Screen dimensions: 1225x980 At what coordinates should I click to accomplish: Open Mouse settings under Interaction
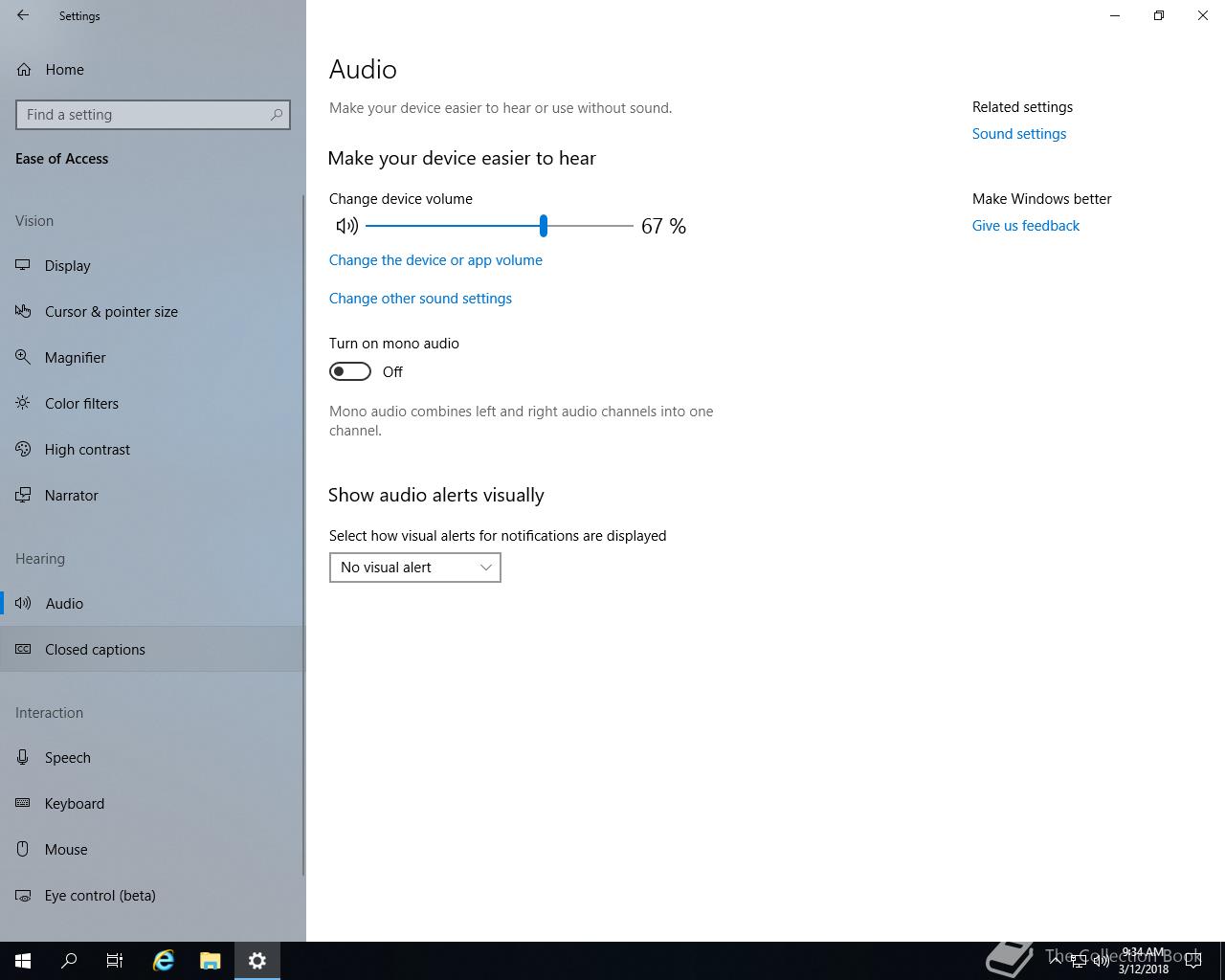[x=153, y=850]
